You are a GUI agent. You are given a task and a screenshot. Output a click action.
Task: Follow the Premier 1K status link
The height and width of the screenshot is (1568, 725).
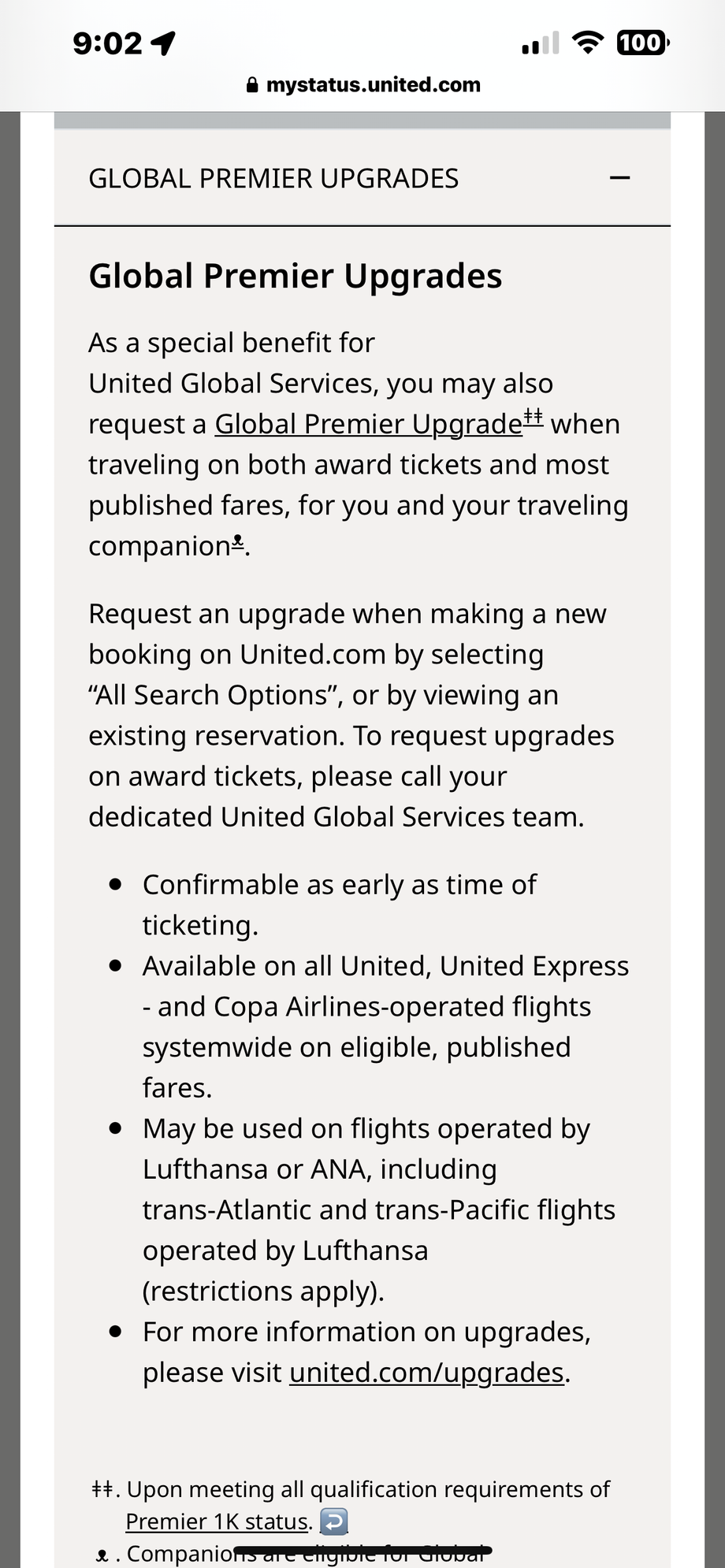tap(217, 1522)
